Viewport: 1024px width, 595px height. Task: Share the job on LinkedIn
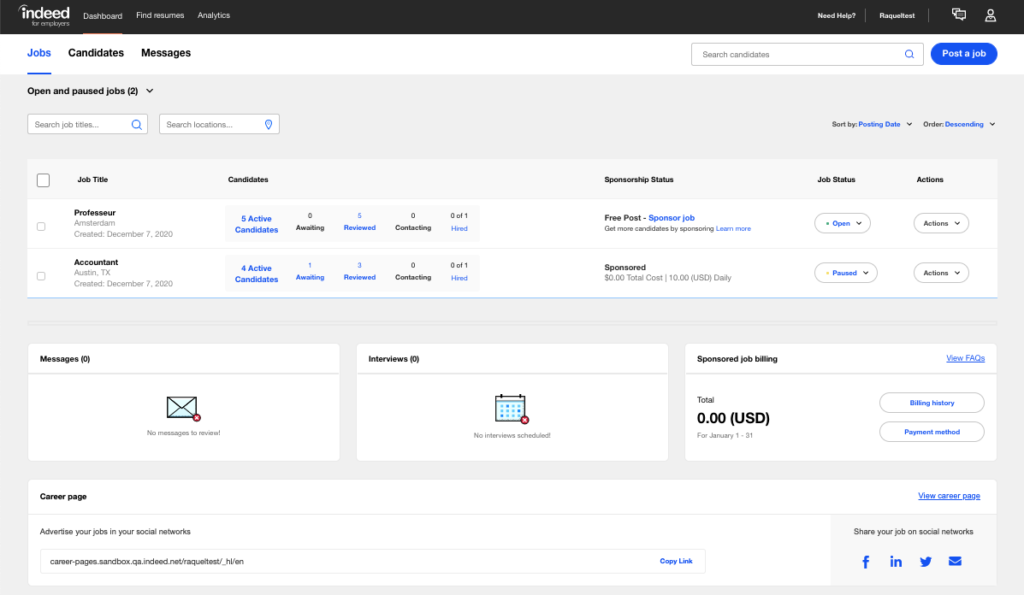[x=895, y=561]
